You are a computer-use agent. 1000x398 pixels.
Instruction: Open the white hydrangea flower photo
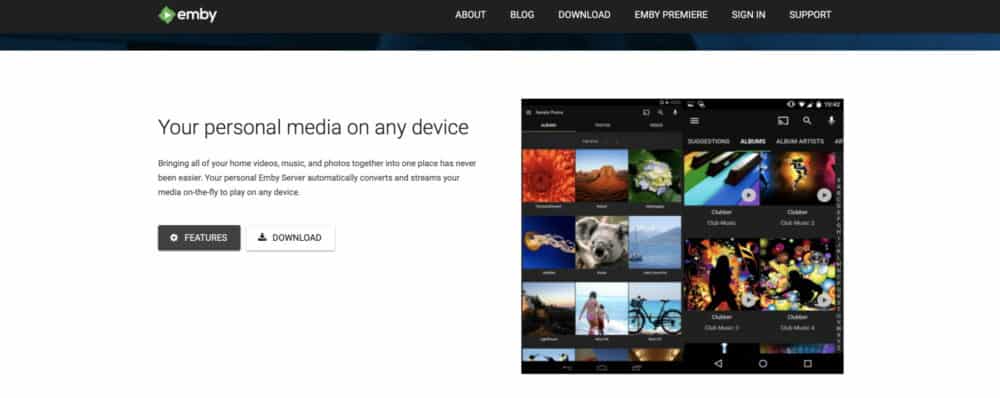coord(655,175)
